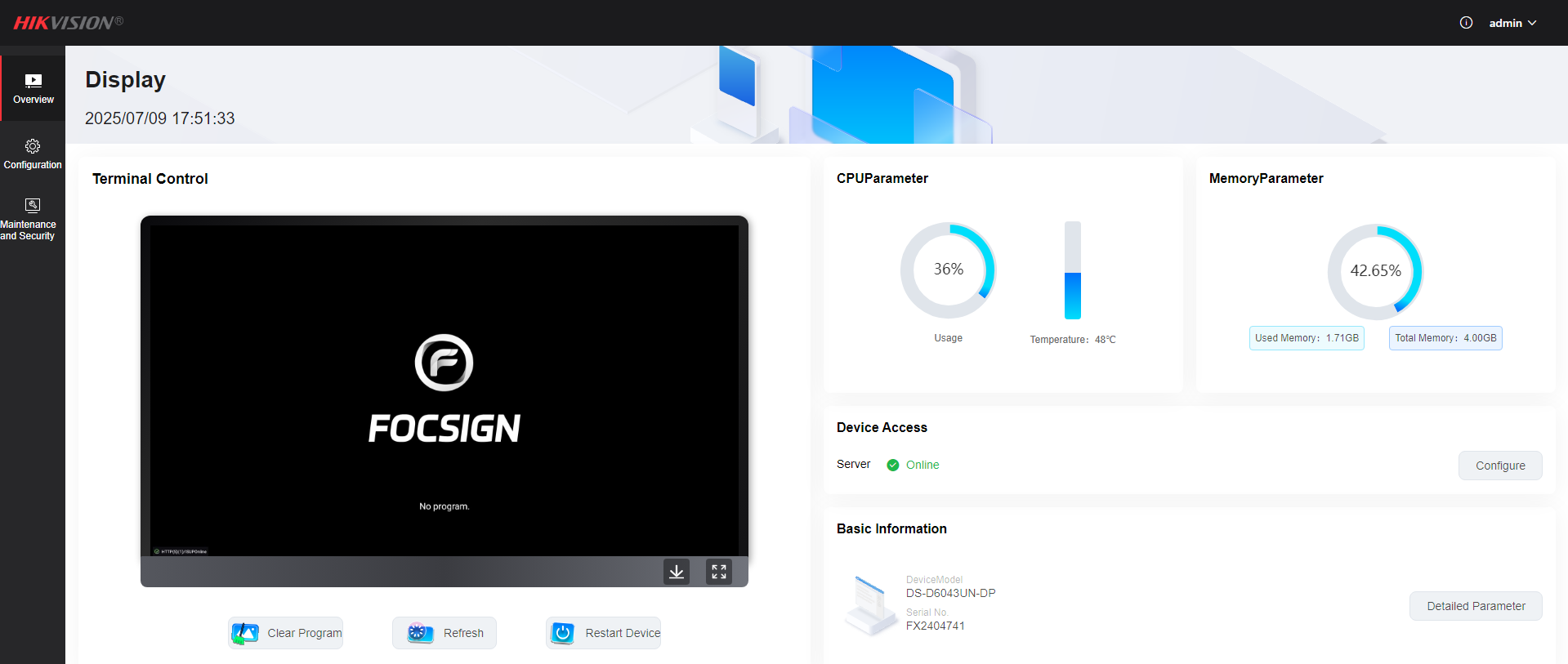
Task: Download the terminal screen capture
Action: coord(677,572)
